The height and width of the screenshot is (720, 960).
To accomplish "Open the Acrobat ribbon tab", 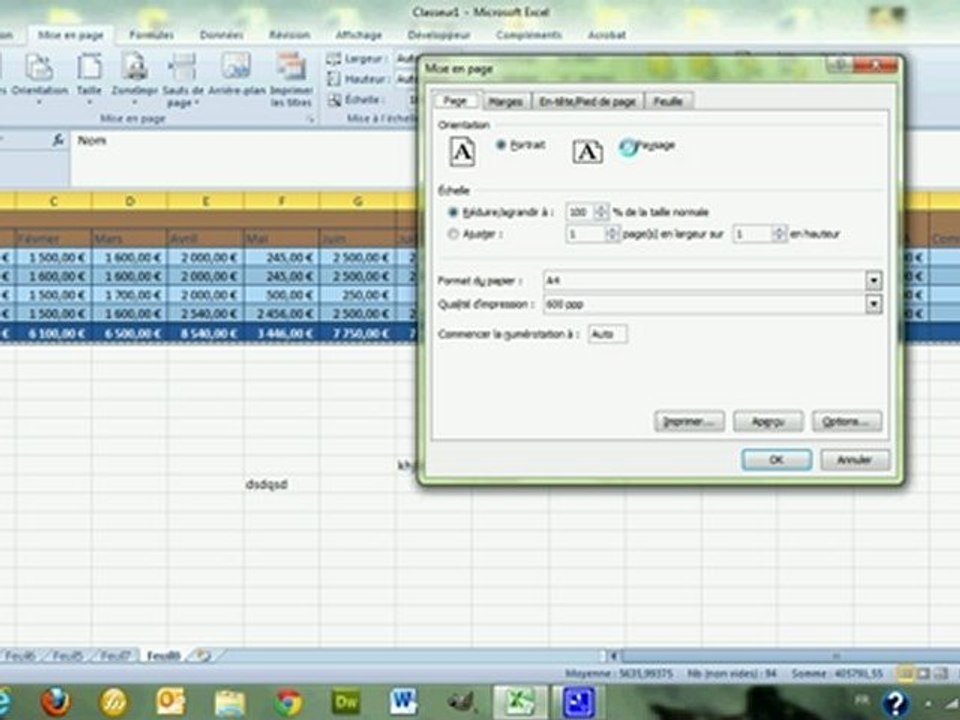I will click(x=607, y=36).
